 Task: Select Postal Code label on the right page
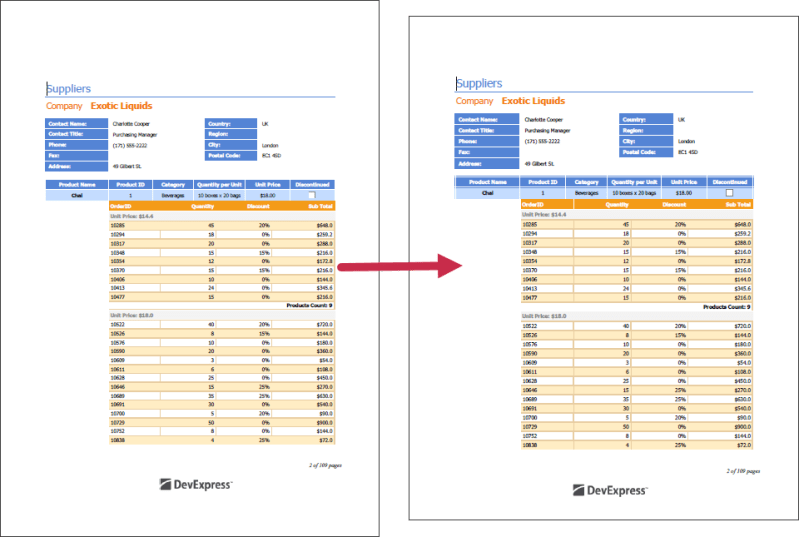[x=646, y=152]
